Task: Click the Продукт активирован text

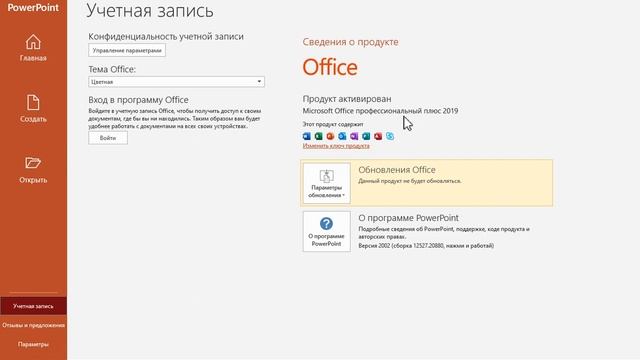Action: coord(347,99)
